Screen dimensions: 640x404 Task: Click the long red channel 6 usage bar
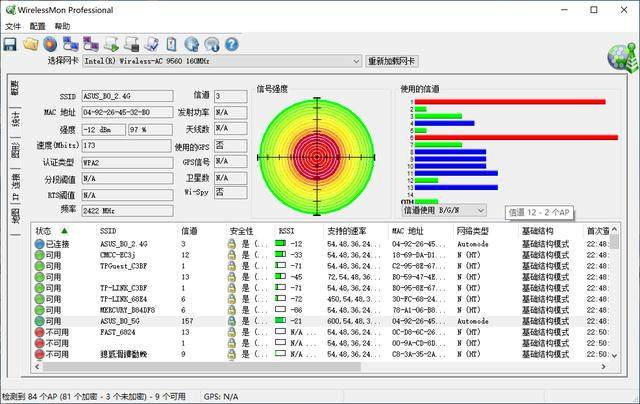point(522,138)
